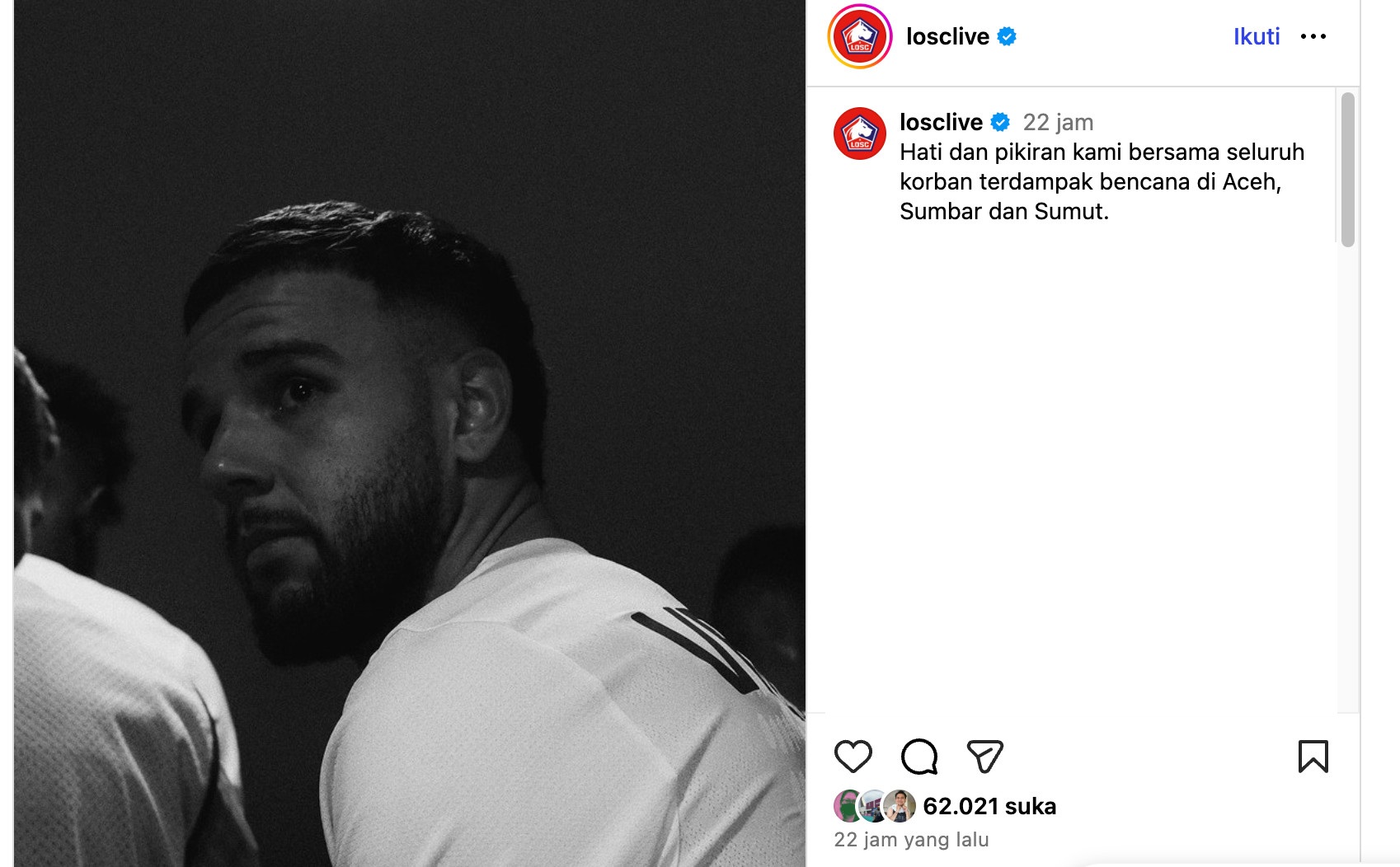Click the 22 jam yang lalu timestamp
Image resolution: width=1400 pixels, height=867 pixels.
(x=911, y=840)
